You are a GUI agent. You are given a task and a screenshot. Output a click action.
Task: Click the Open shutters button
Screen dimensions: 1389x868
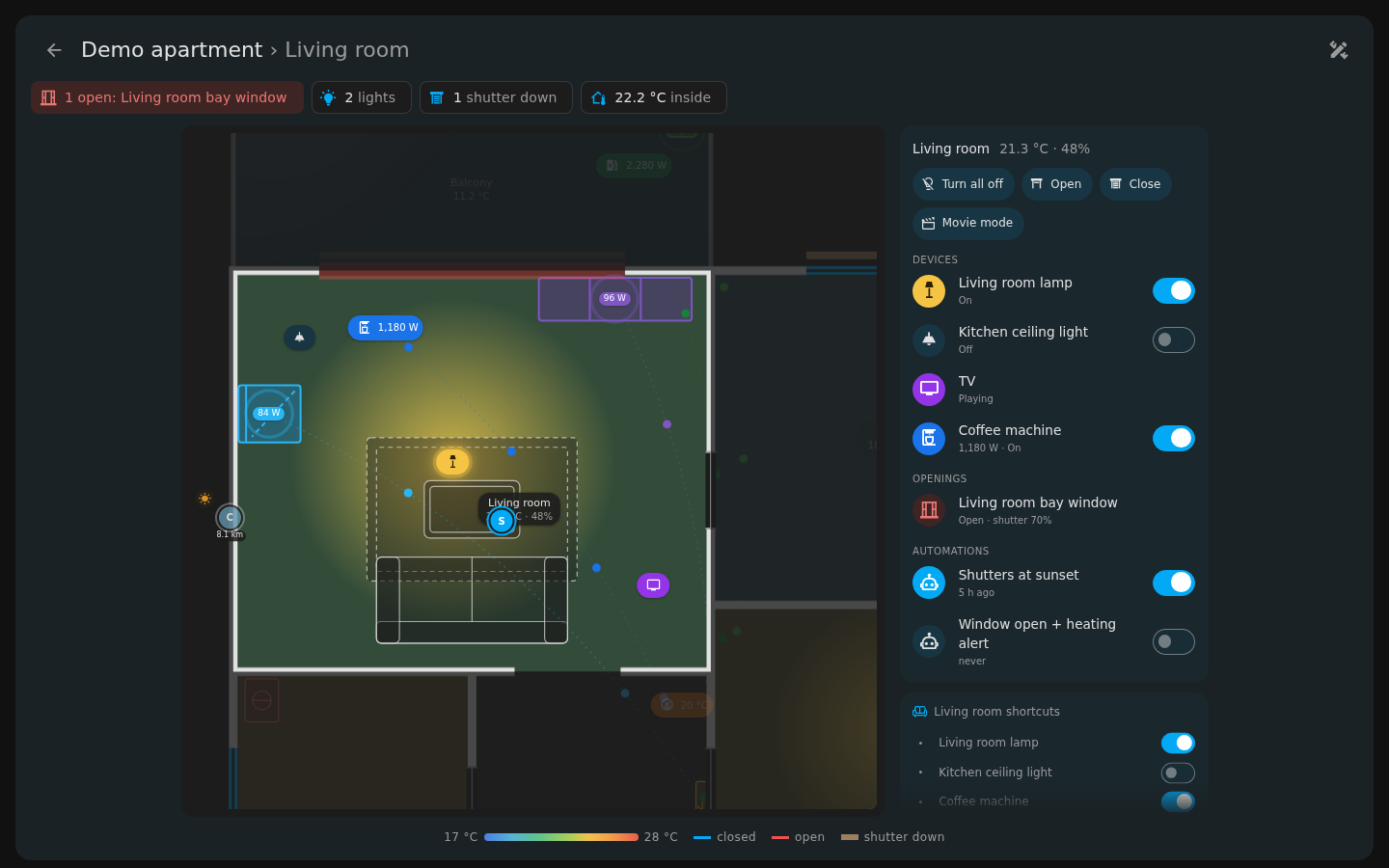coord(1056,184)
